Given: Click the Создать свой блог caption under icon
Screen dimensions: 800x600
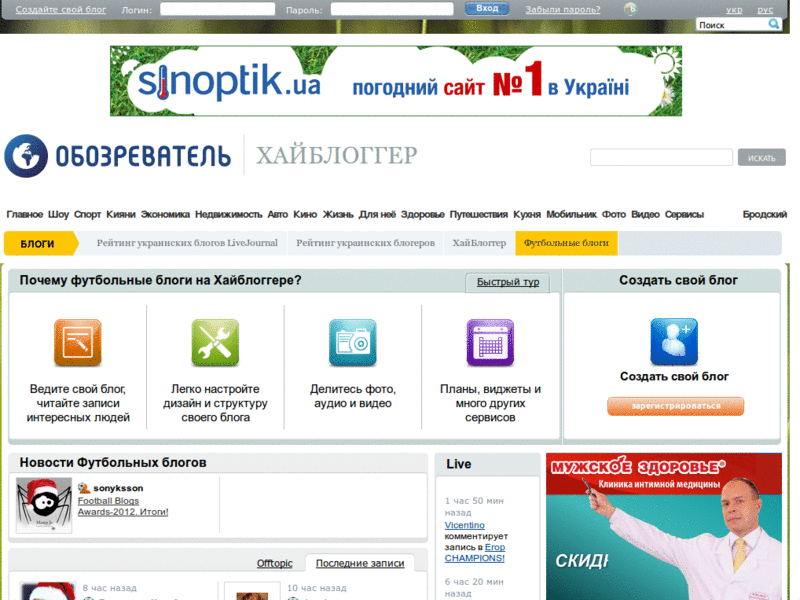Looking at the screenshot, I should point(674,377).
